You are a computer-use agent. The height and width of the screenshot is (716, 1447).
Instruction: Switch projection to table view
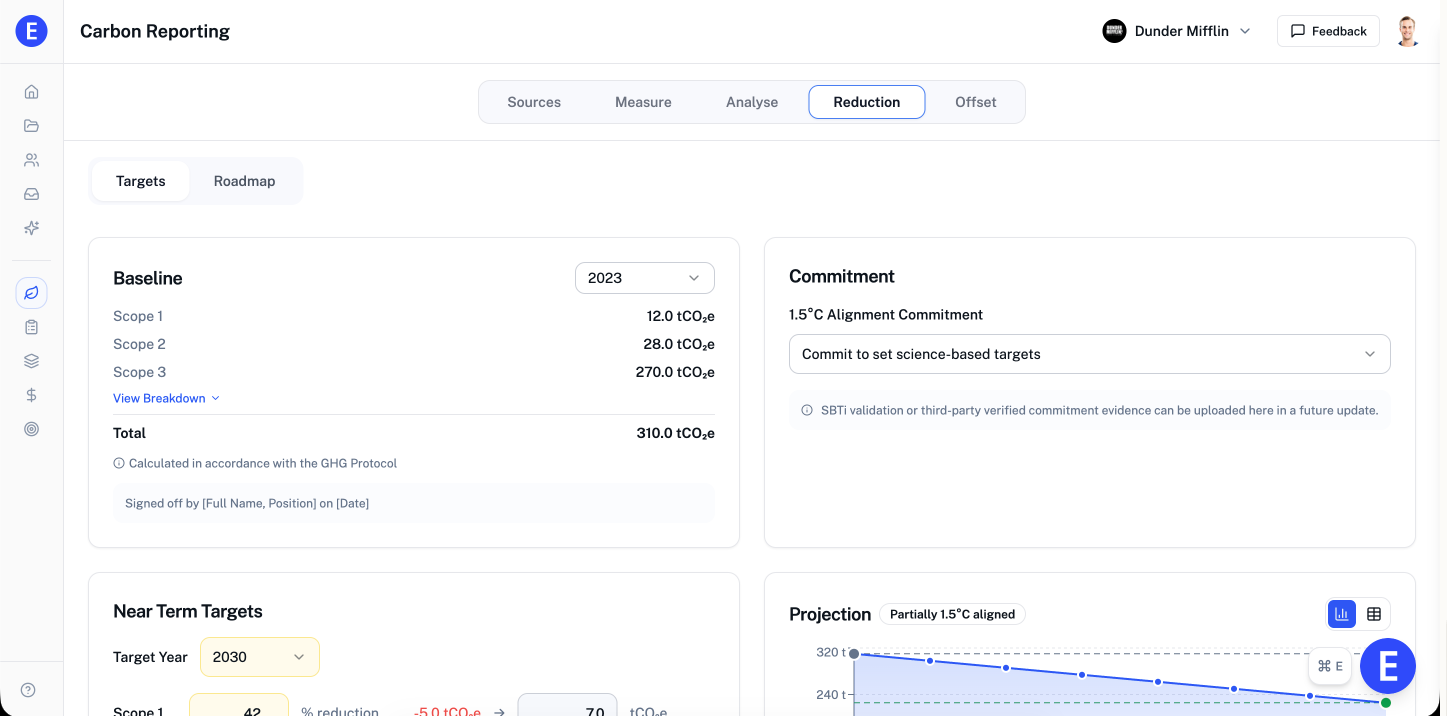(x=1374, y=614)
